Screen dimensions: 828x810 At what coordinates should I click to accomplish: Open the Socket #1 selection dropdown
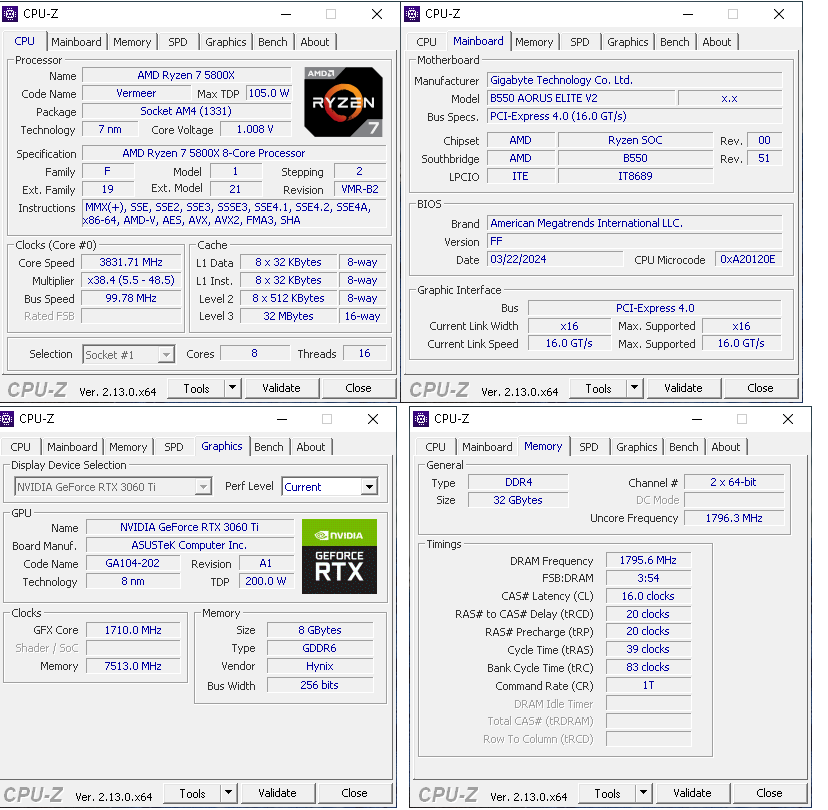(129, 355)
